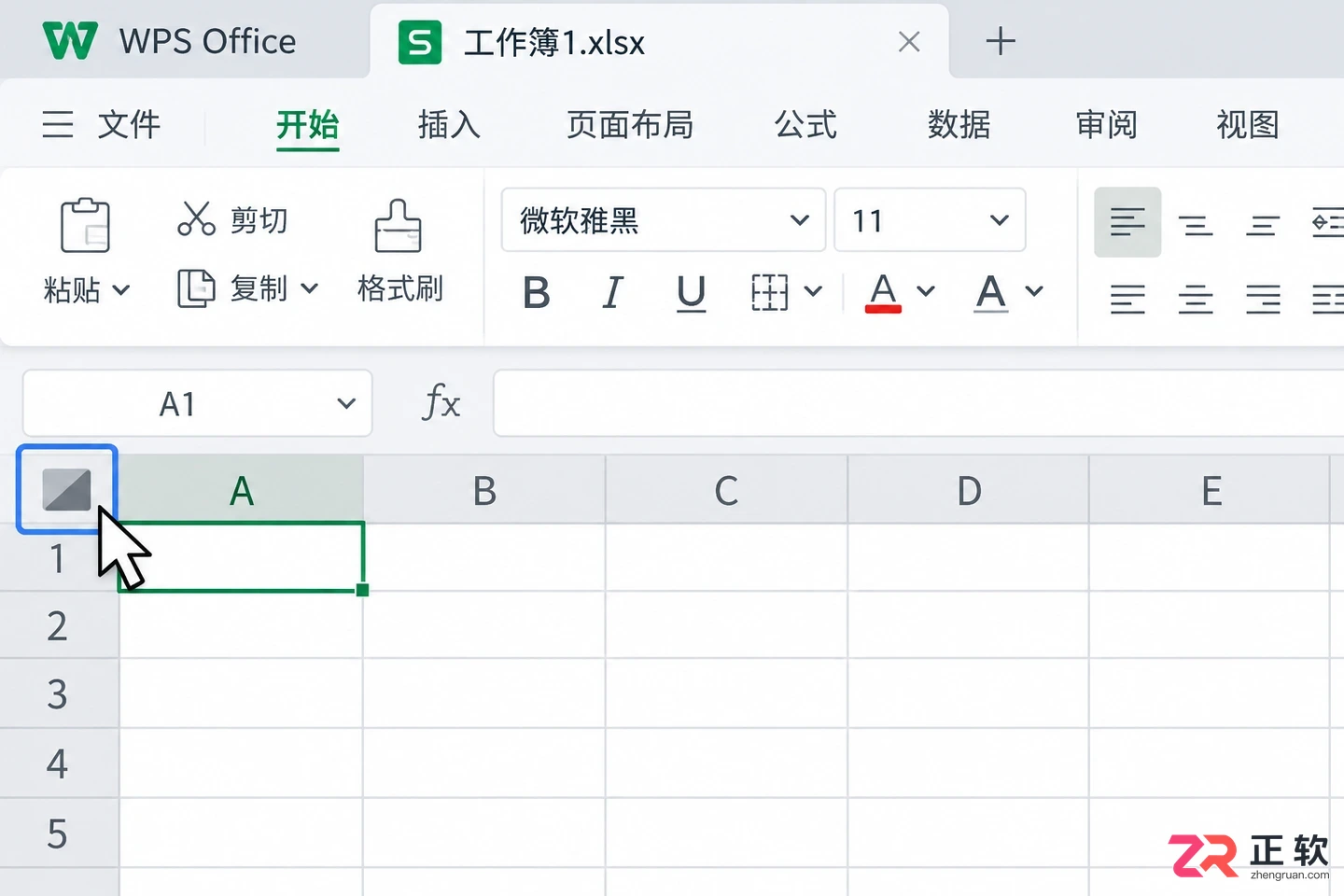
Task: Switch to the 页面布局 tab
Action: [x=630, y=124]
